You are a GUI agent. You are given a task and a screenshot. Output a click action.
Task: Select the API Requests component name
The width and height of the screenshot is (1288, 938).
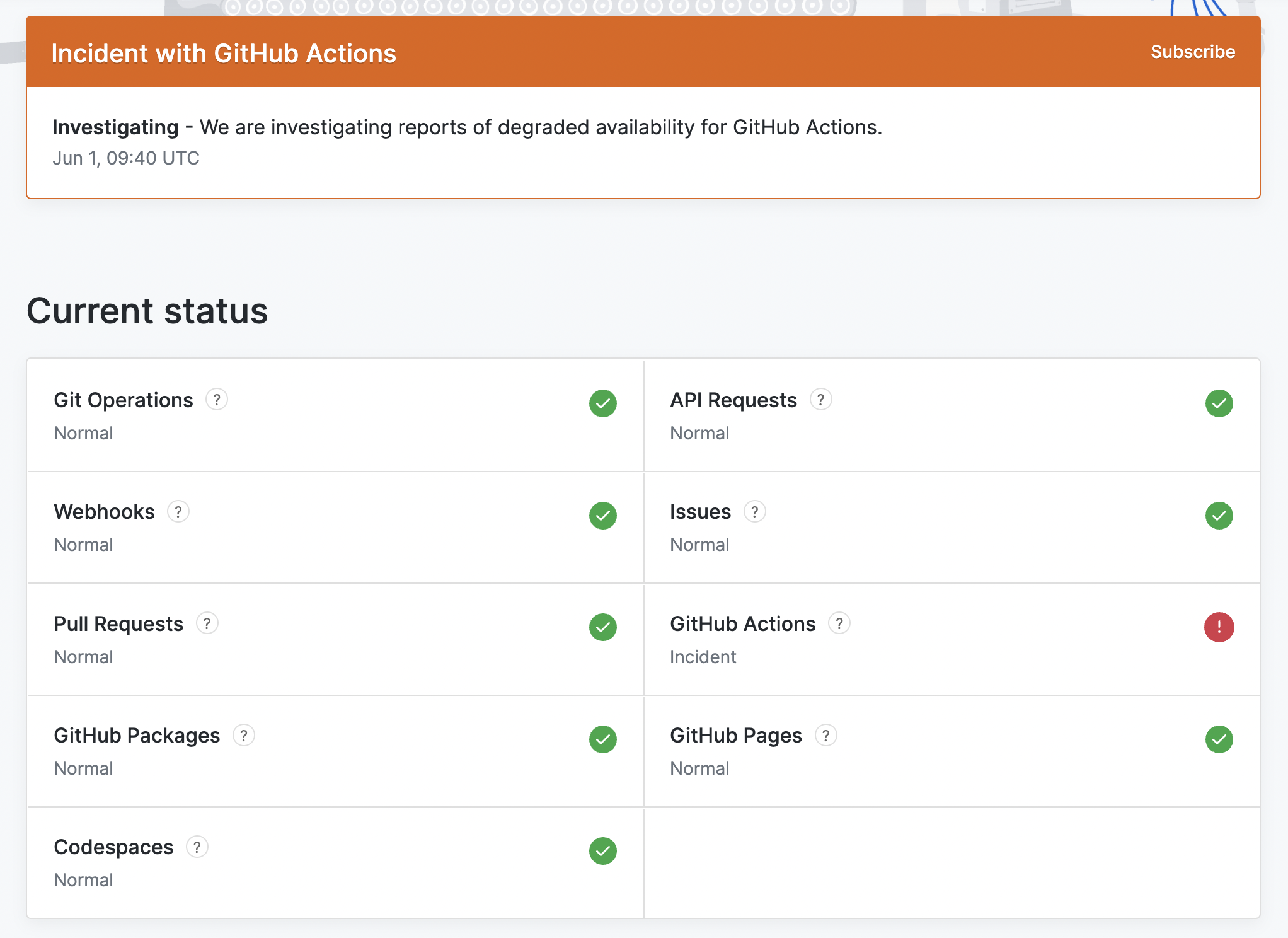[x=733, y=400]
